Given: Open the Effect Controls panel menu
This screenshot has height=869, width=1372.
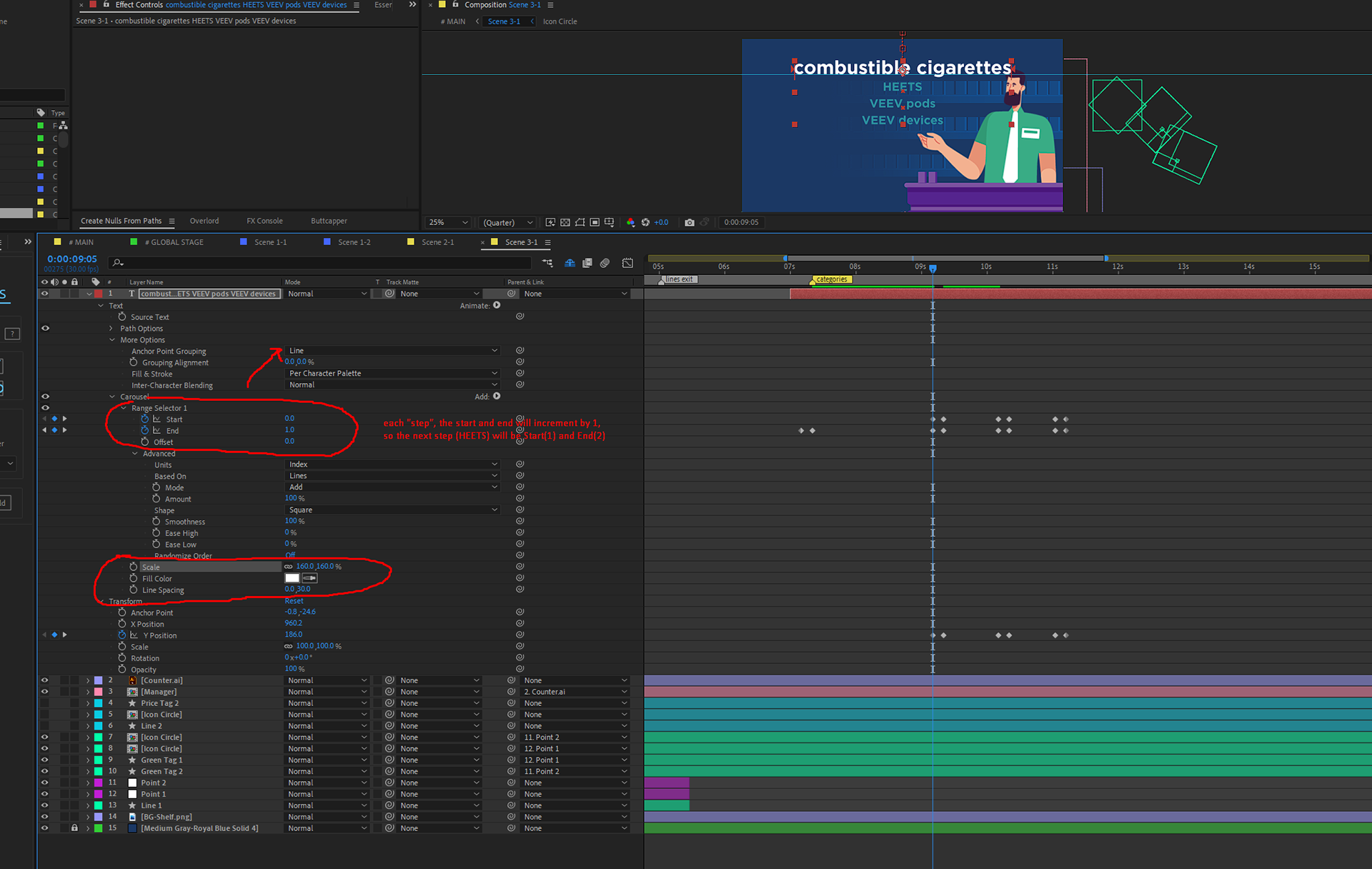Looking at the screenshot, I should 357,5.
